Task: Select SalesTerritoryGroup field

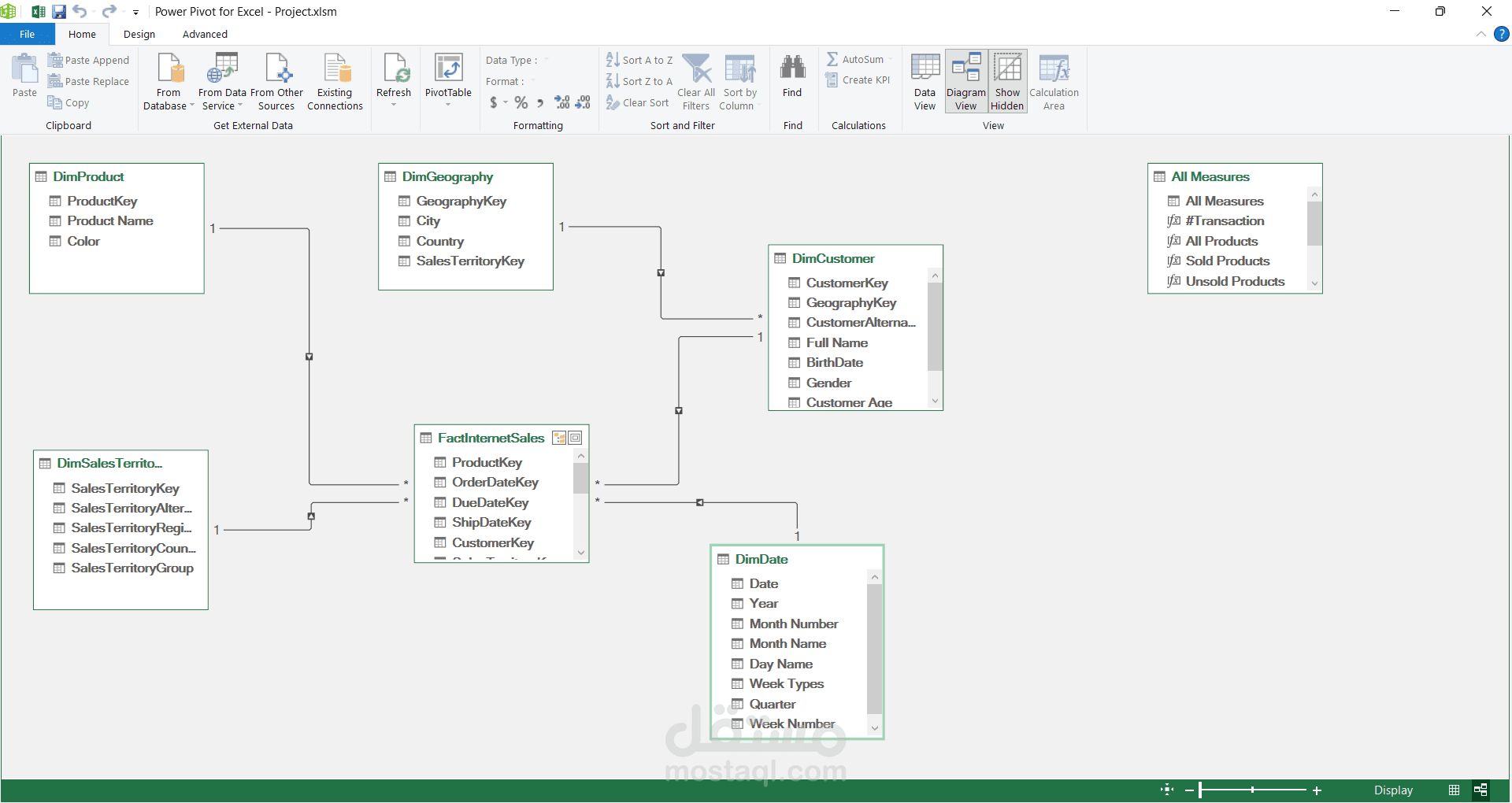Action: click(x=132, y=568)
